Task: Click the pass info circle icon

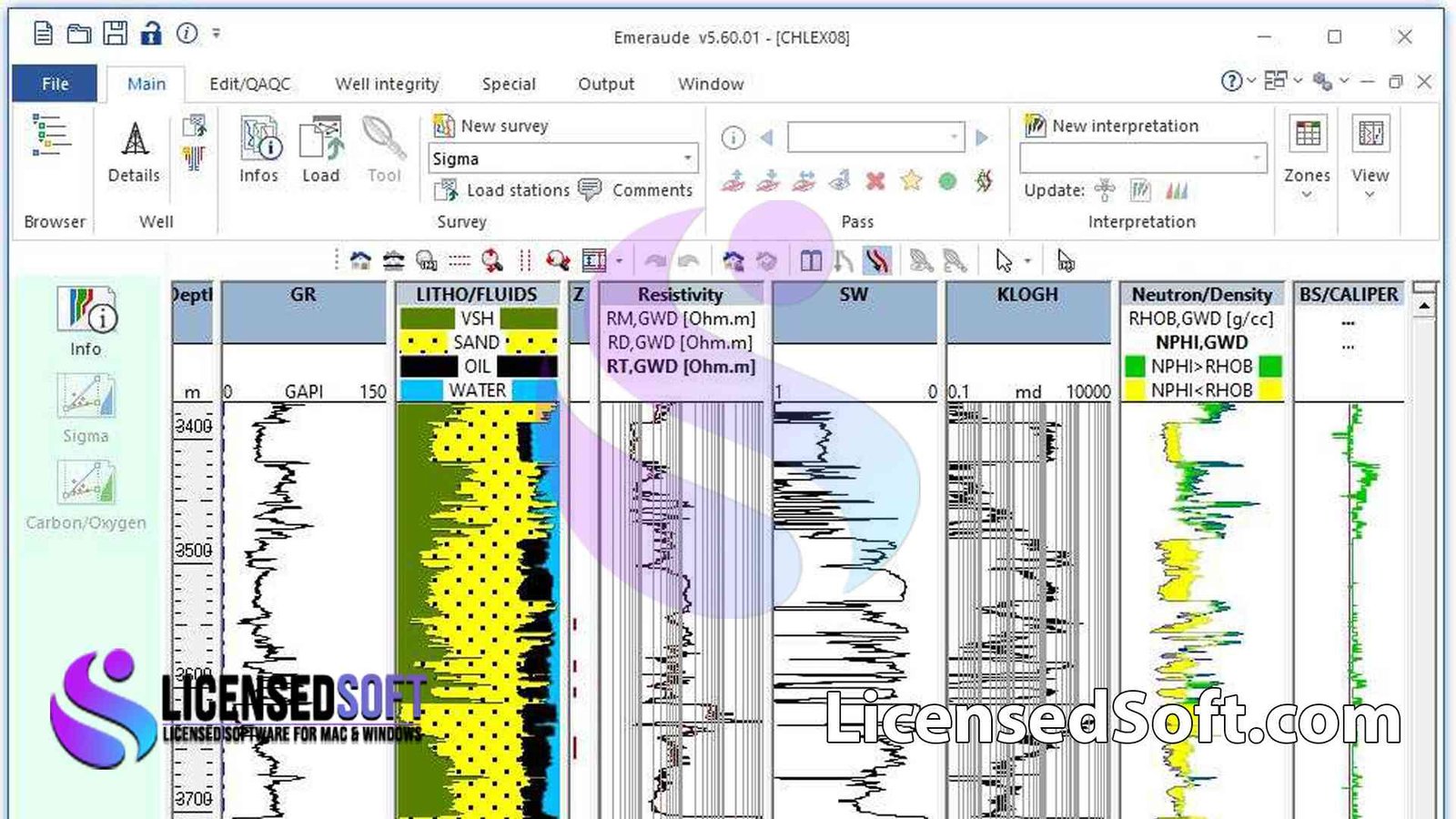Action: tap(733, 137)
